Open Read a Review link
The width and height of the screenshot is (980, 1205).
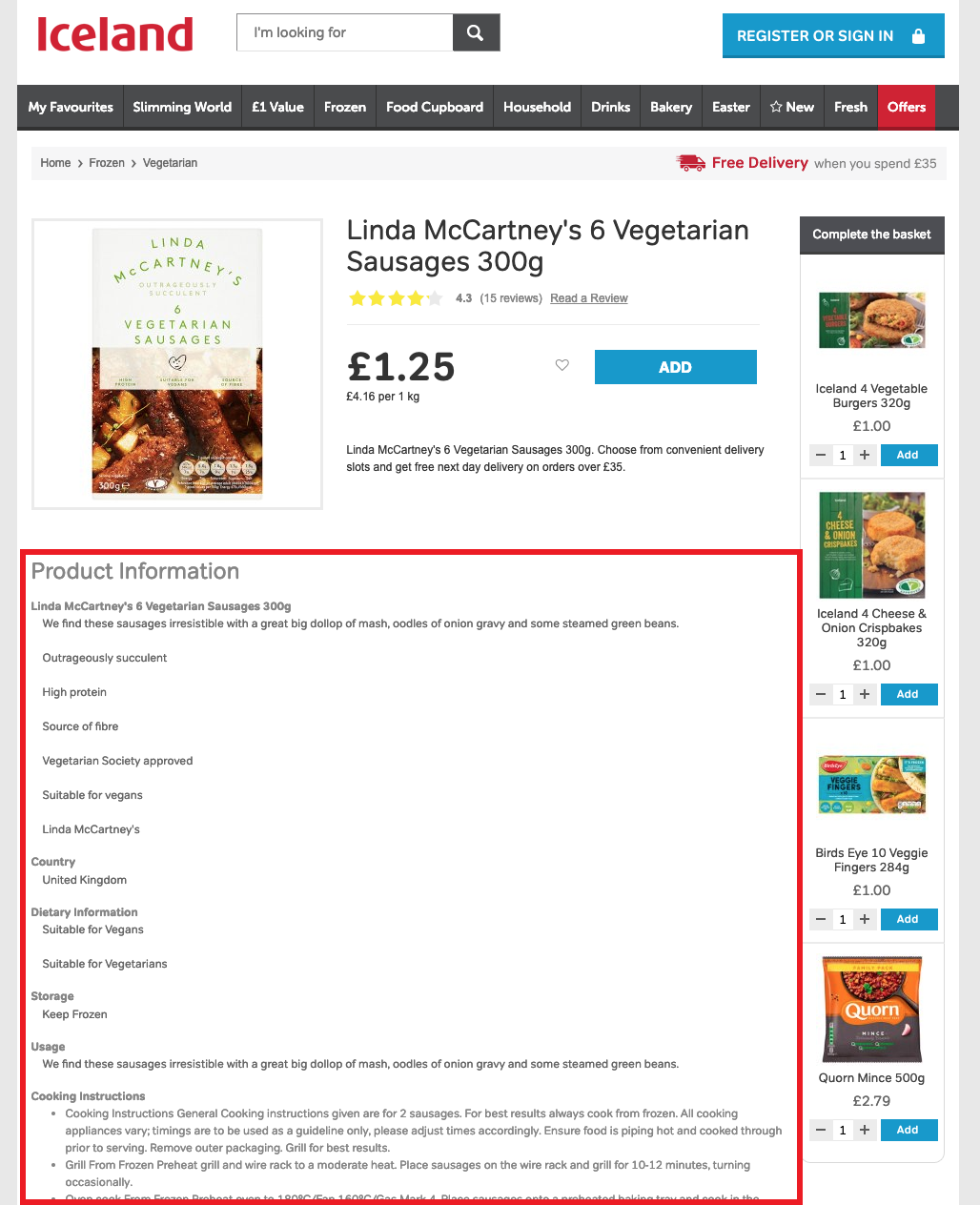(x=589, y=298)
